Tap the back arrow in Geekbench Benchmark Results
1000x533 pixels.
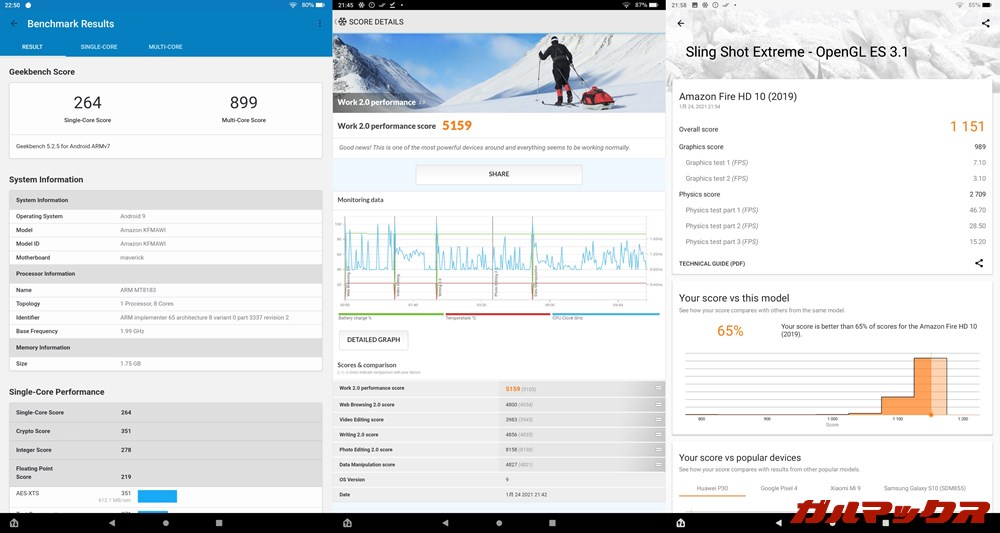(x=14, y=23)
